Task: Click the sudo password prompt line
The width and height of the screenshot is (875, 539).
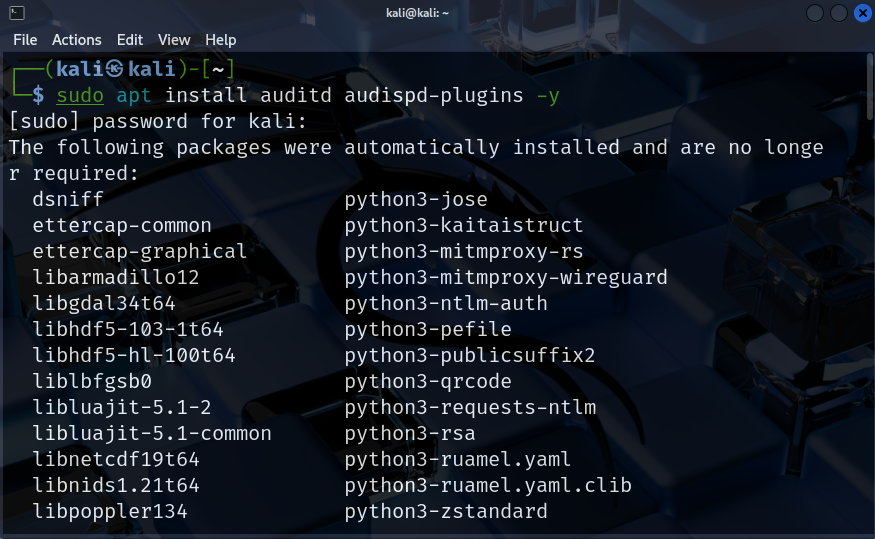Action: tap(158, 122)
